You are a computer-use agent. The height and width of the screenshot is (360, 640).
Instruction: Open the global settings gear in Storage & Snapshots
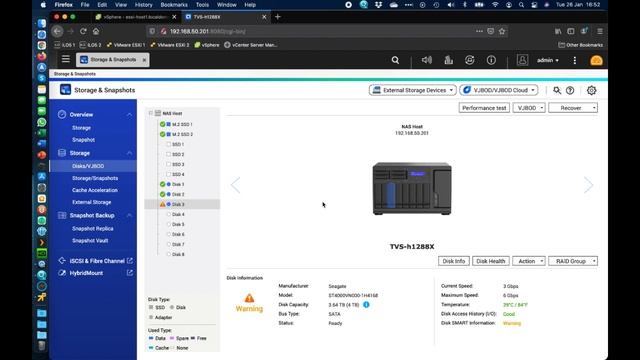click(591, 90)
